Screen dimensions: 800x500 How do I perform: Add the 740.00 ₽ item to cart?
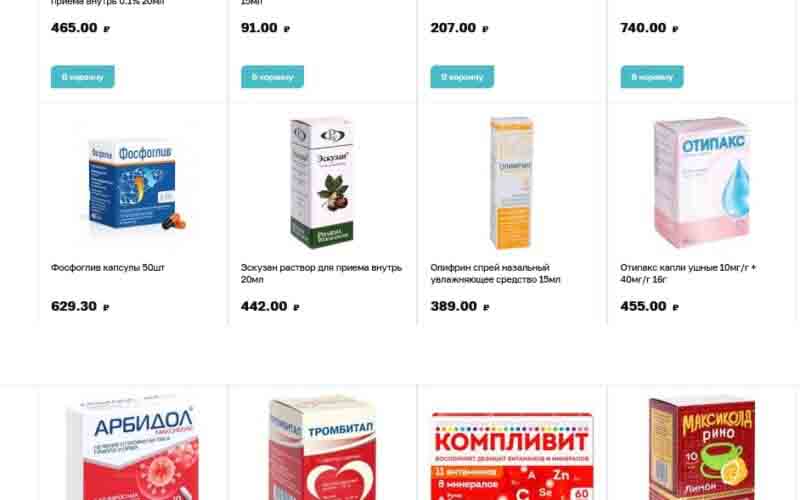[x=652, y=77]
